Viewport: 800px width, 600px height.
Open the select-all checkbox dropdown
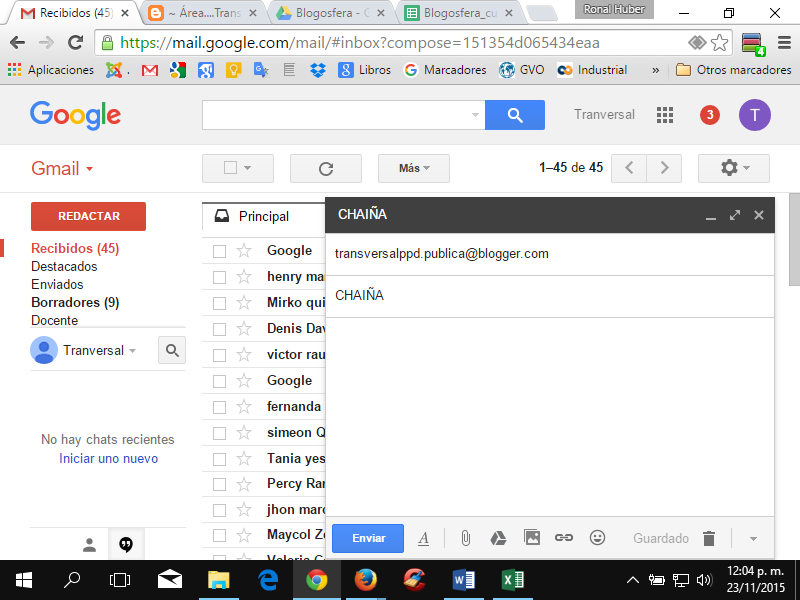point(247,168)
